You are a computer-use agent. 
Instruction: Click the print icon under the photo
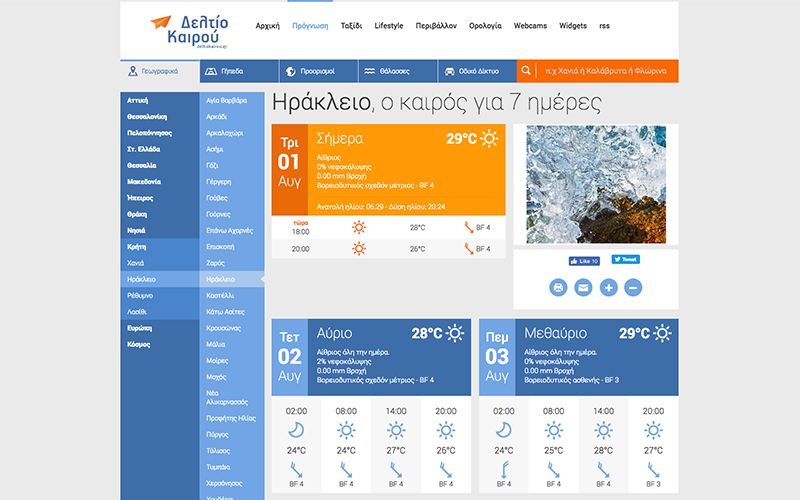click(558, 288)
